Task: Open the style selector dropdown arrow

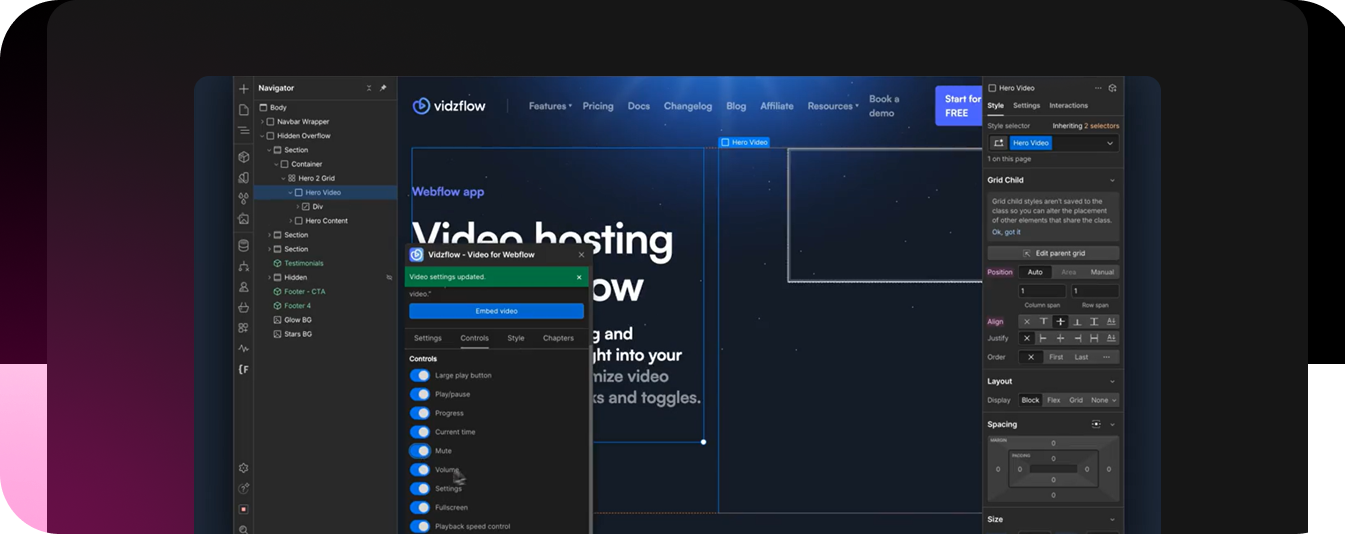Action: tap(1109, 143)
